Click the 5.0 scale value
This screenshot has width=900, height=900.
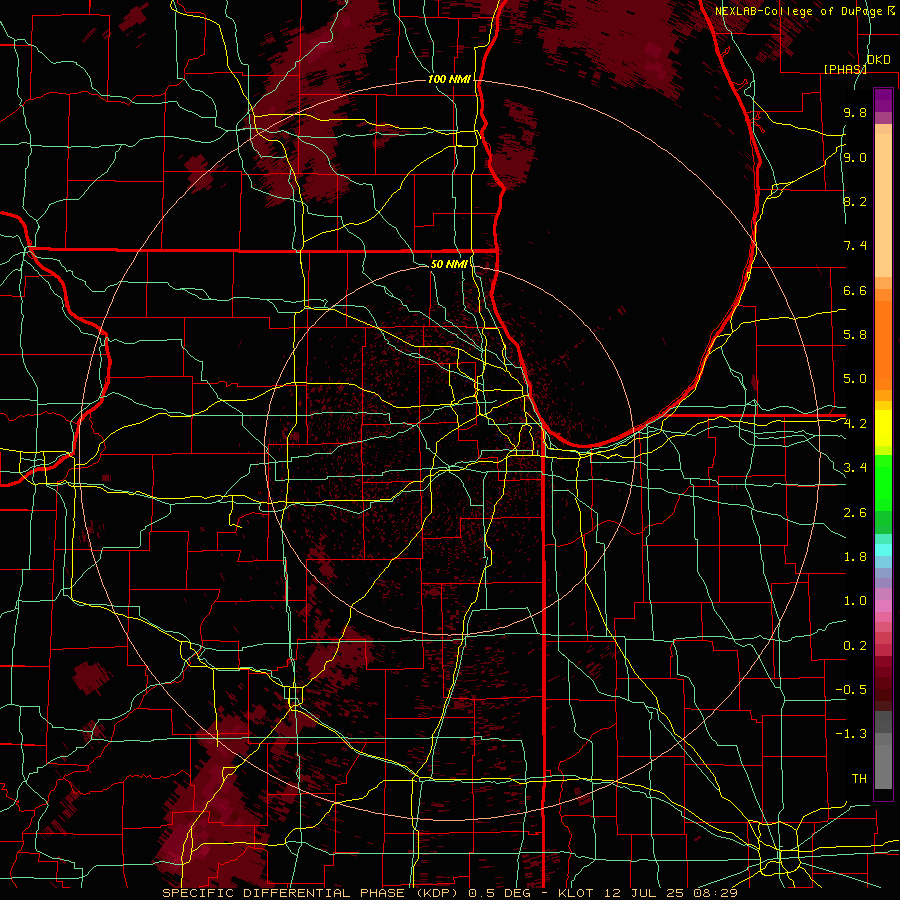pos(855,379)
